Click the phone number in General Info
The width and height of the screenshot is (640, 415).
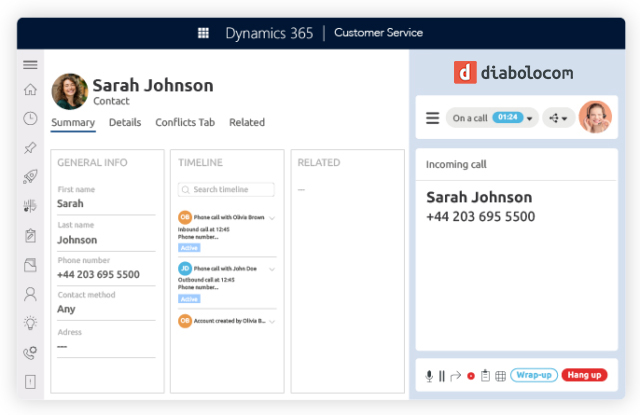click(98, 274)
